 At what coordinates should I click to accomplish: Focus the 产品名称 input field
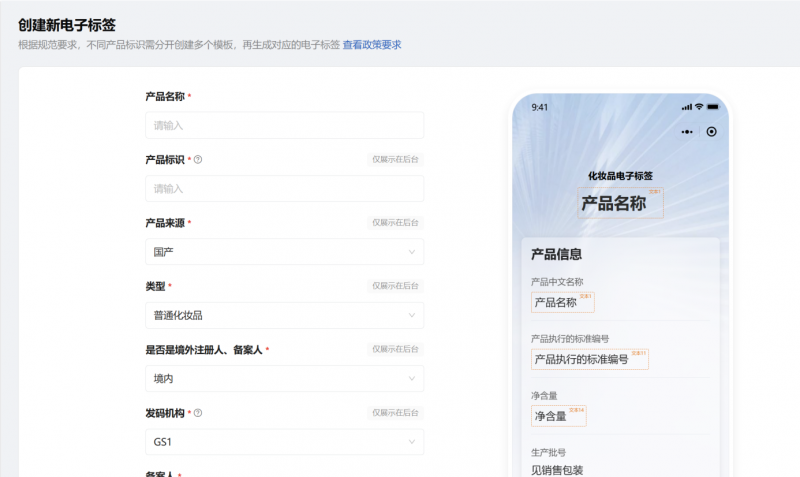coord(284,125)
